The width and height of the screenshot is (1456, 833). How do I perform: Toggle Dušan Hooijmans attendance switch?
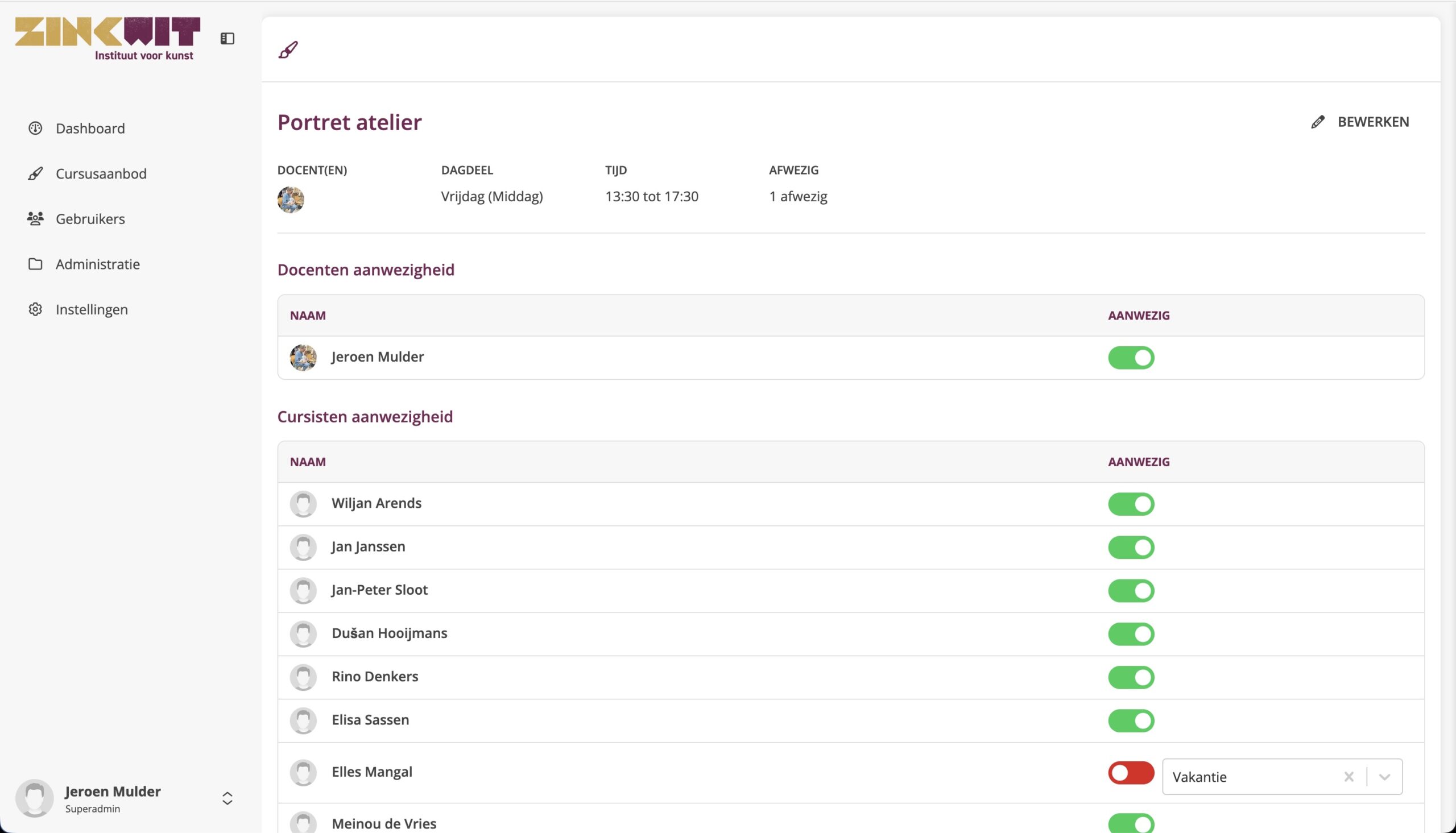point(1131,634)
